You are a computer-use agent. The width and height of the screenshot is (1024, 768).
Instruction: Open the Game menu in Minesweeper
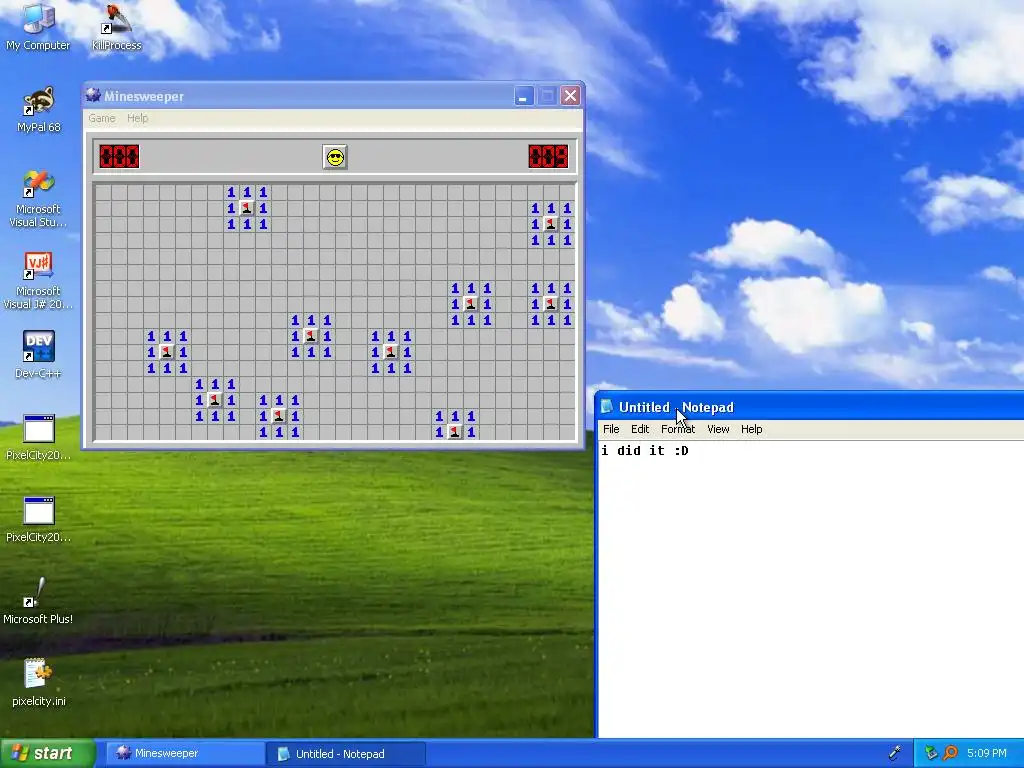click(102, 118)
